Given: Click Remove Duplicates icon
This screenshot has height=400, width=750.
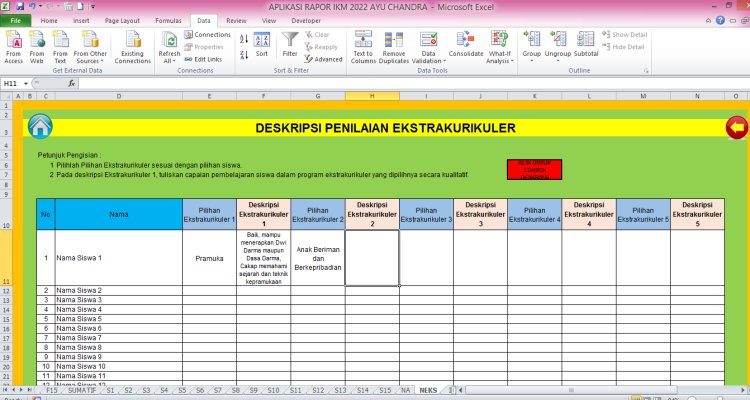Looking at the screenshot, I should [x=394, y=42].
